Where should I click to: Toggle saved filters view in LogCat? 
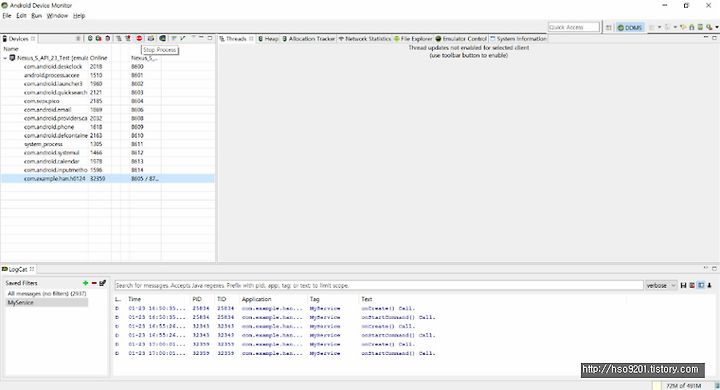[701, 285]
